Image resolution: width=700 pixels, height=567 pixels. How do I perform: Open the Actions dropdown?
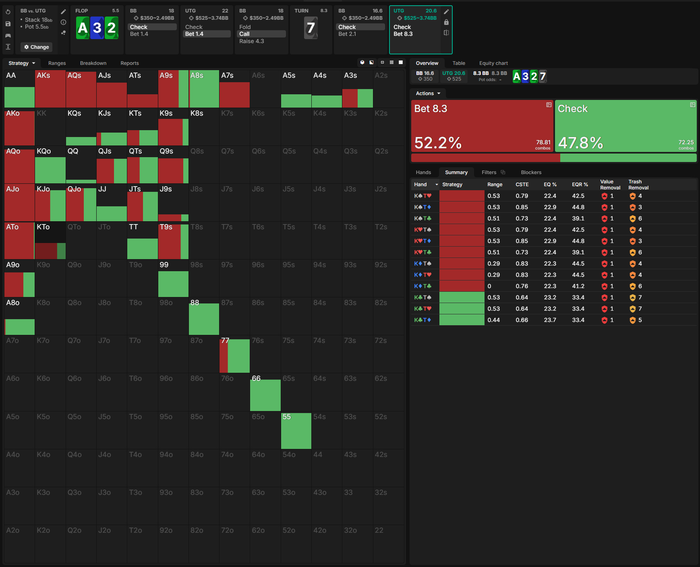tap(428, 93)
